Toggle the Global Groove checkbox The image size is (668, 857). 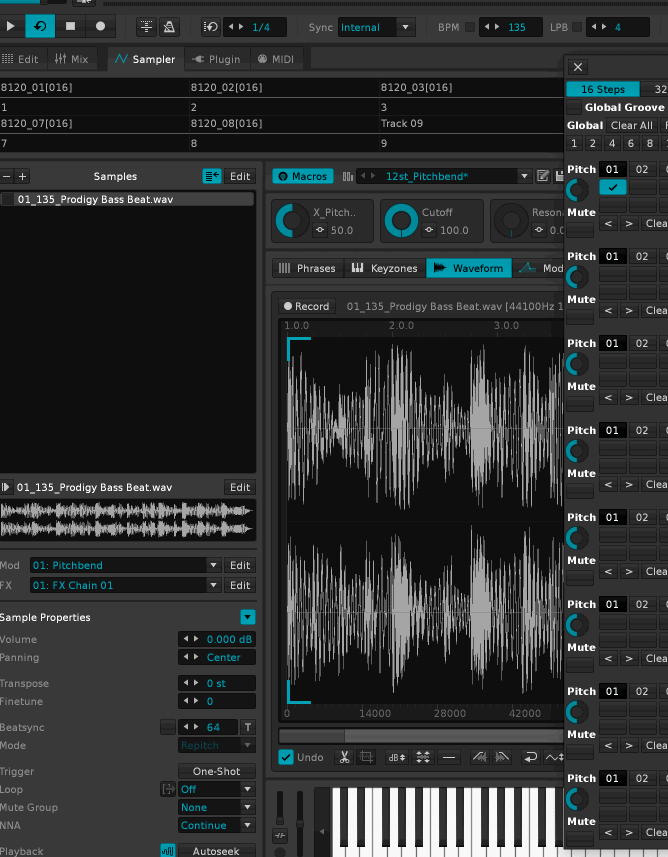tap(574, 107)
